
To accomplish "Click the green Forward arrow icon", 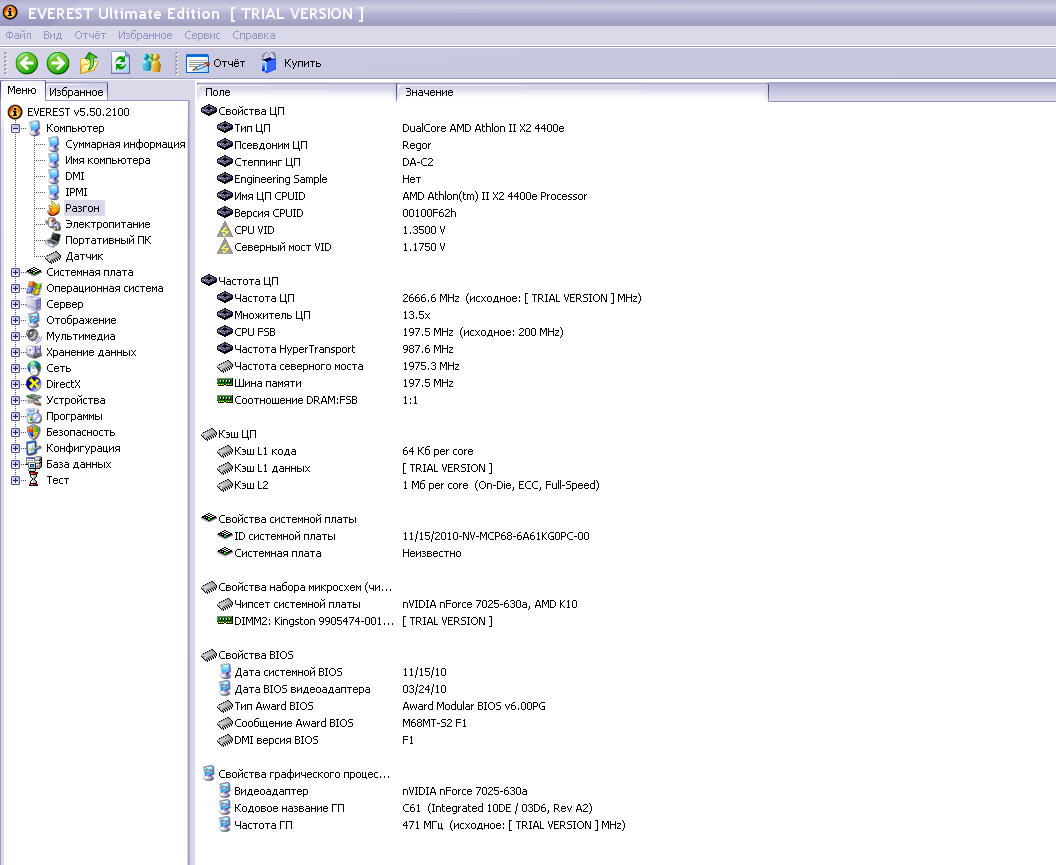I will [58, 63].
